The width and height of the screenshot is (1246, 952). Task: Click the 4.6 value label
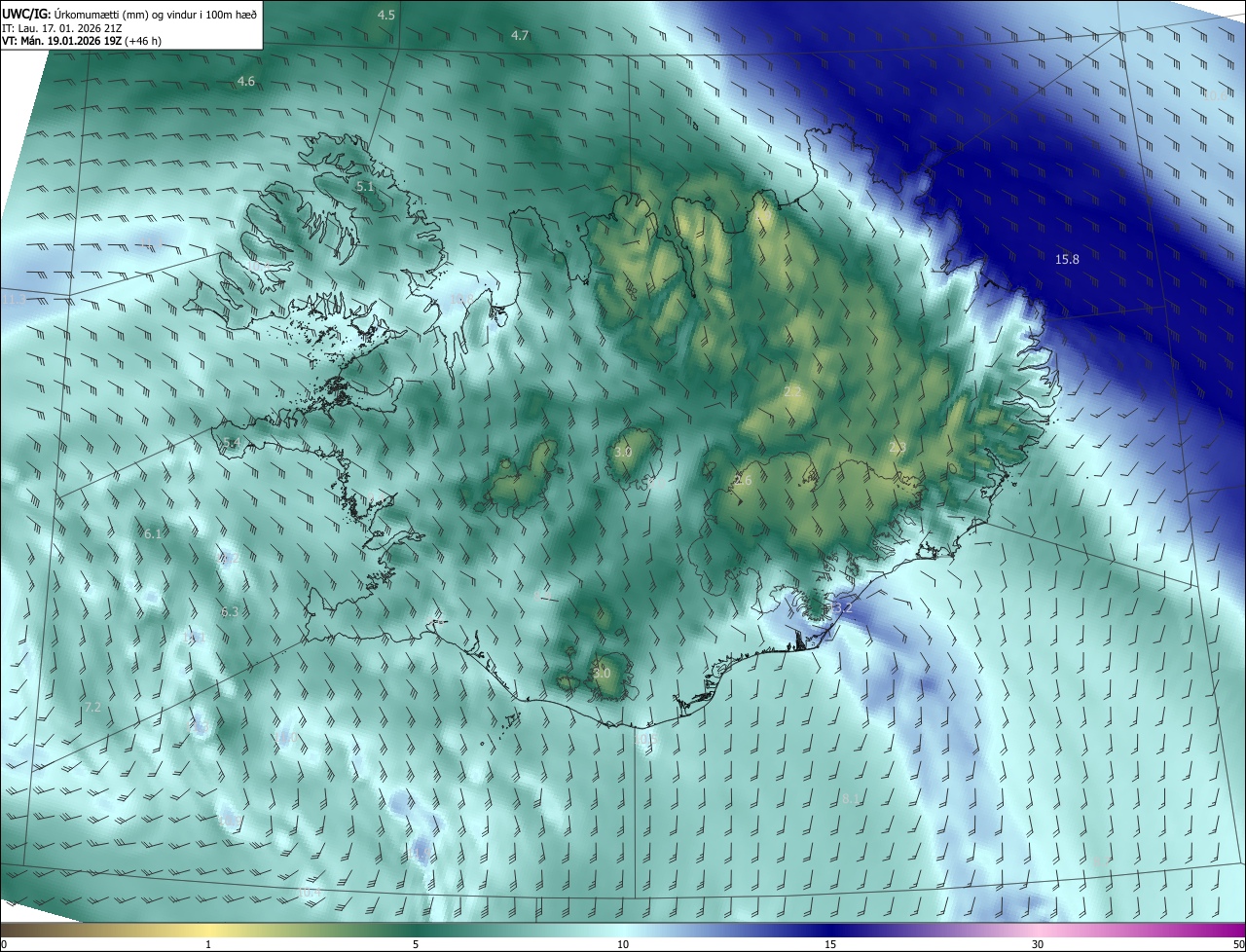click(245, 82)
